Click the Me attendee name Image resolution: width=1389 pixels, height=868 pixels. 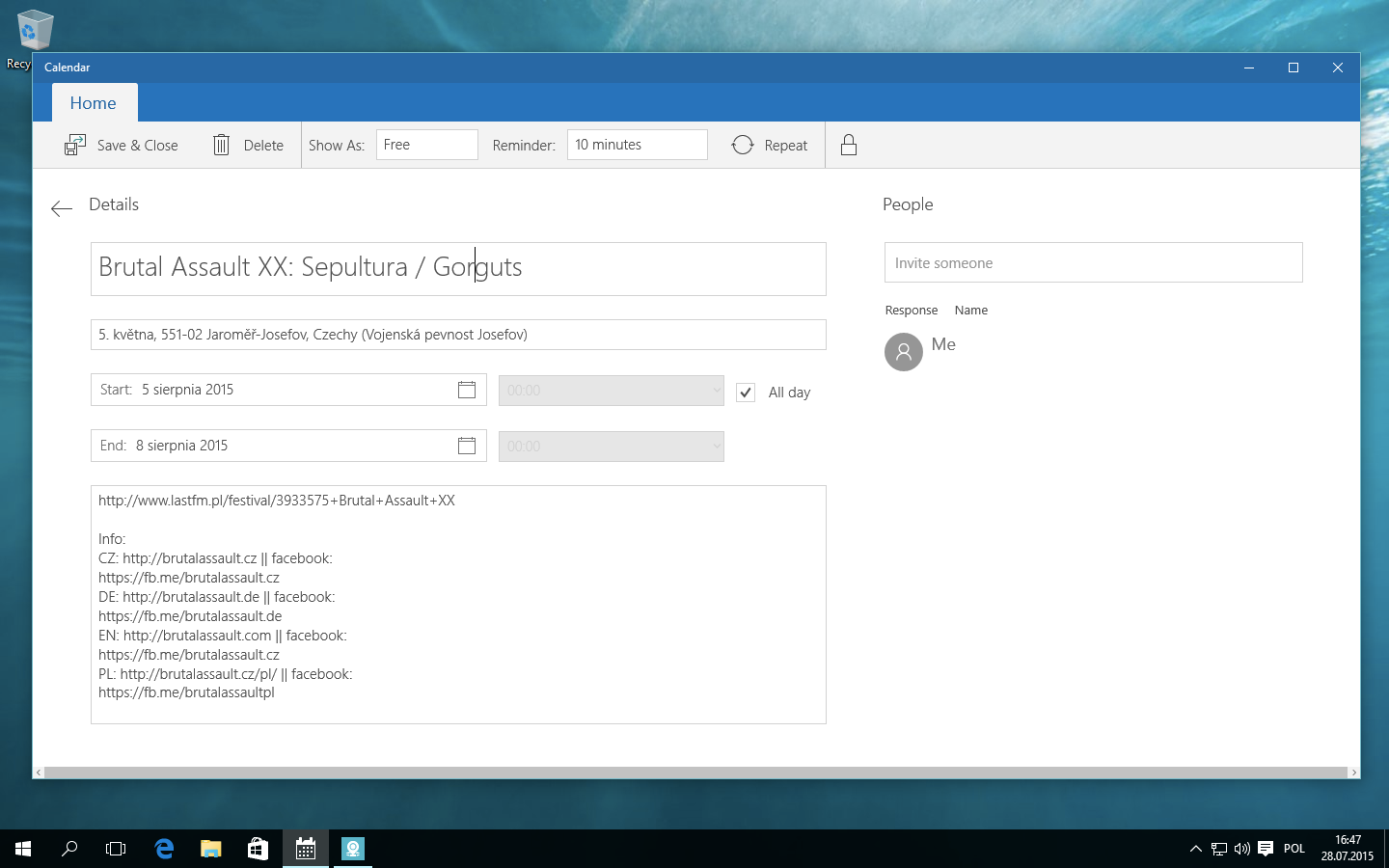click(x=943, y=344)
